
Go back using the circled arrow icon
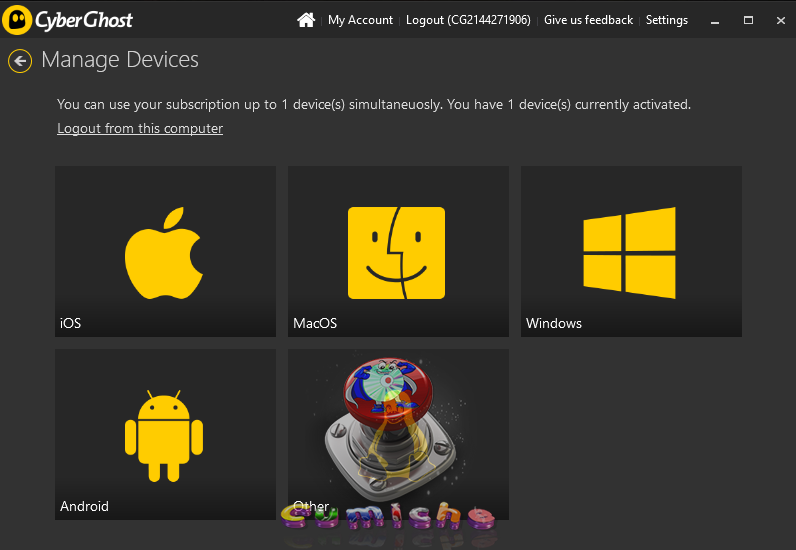click(20, 61)
